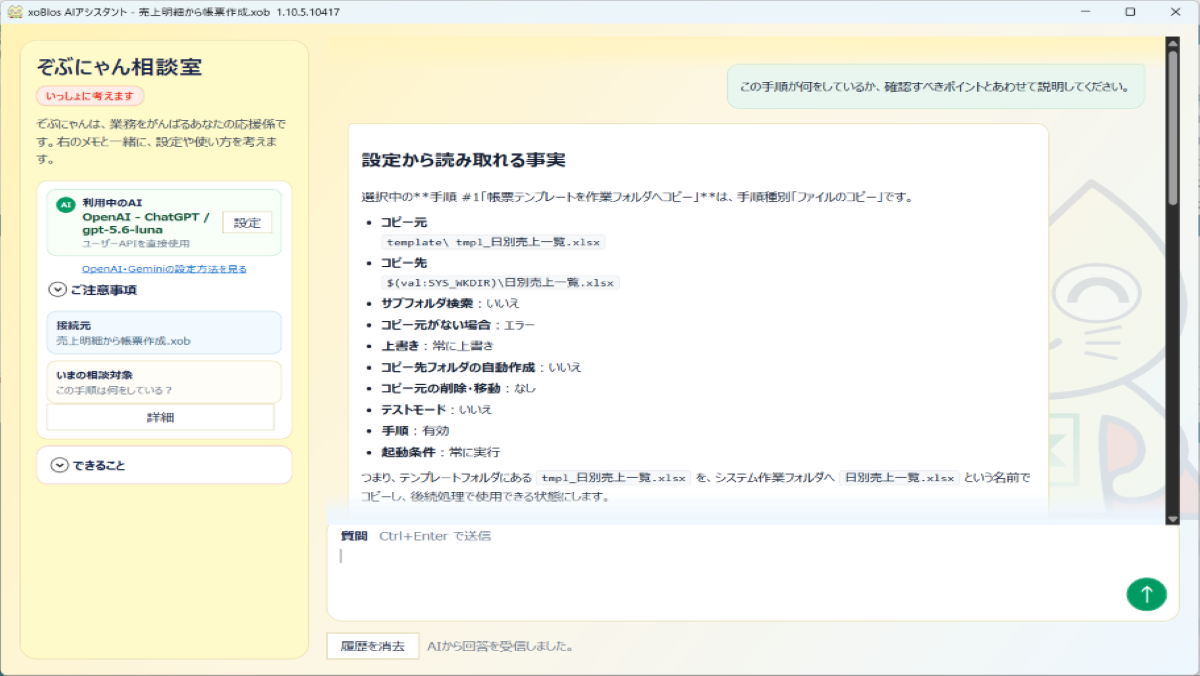Click the ぞぶにゃん相談室 title

coord(119,67)
